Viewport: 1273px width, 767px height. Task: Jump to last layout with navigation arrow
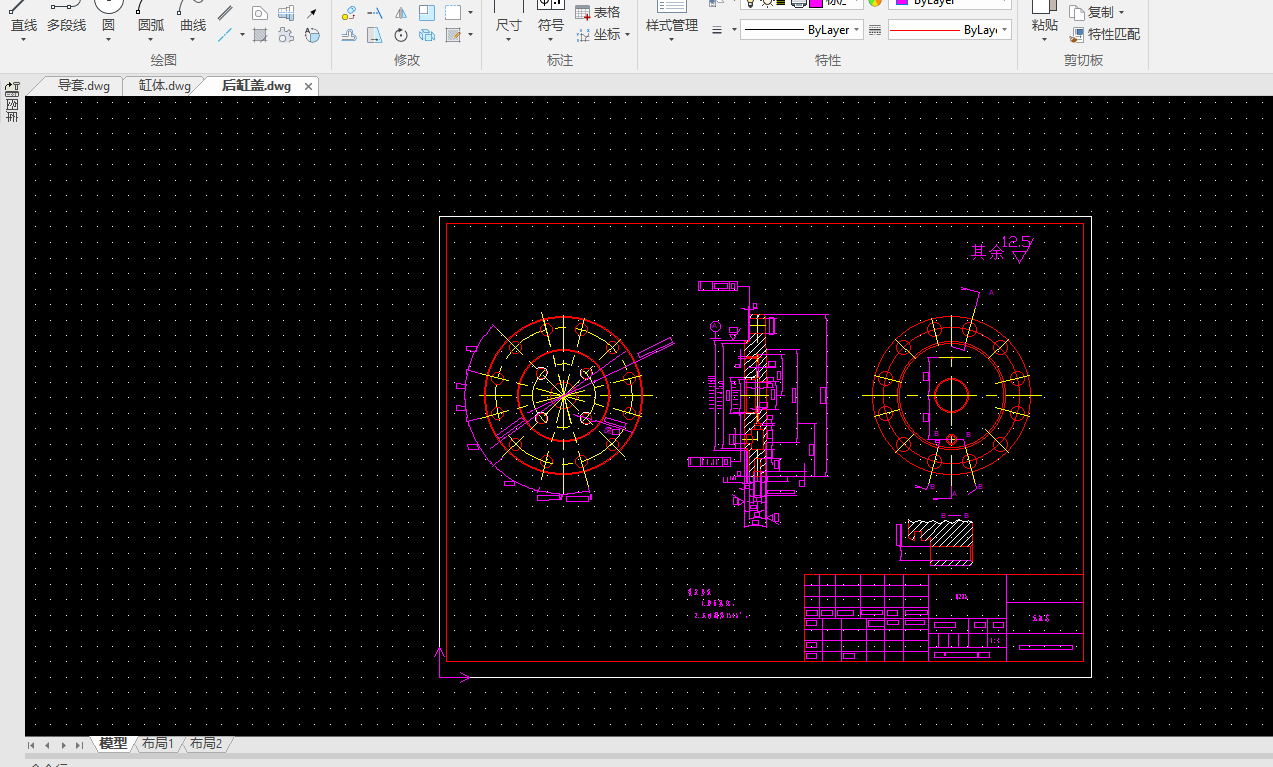point(79,745)
